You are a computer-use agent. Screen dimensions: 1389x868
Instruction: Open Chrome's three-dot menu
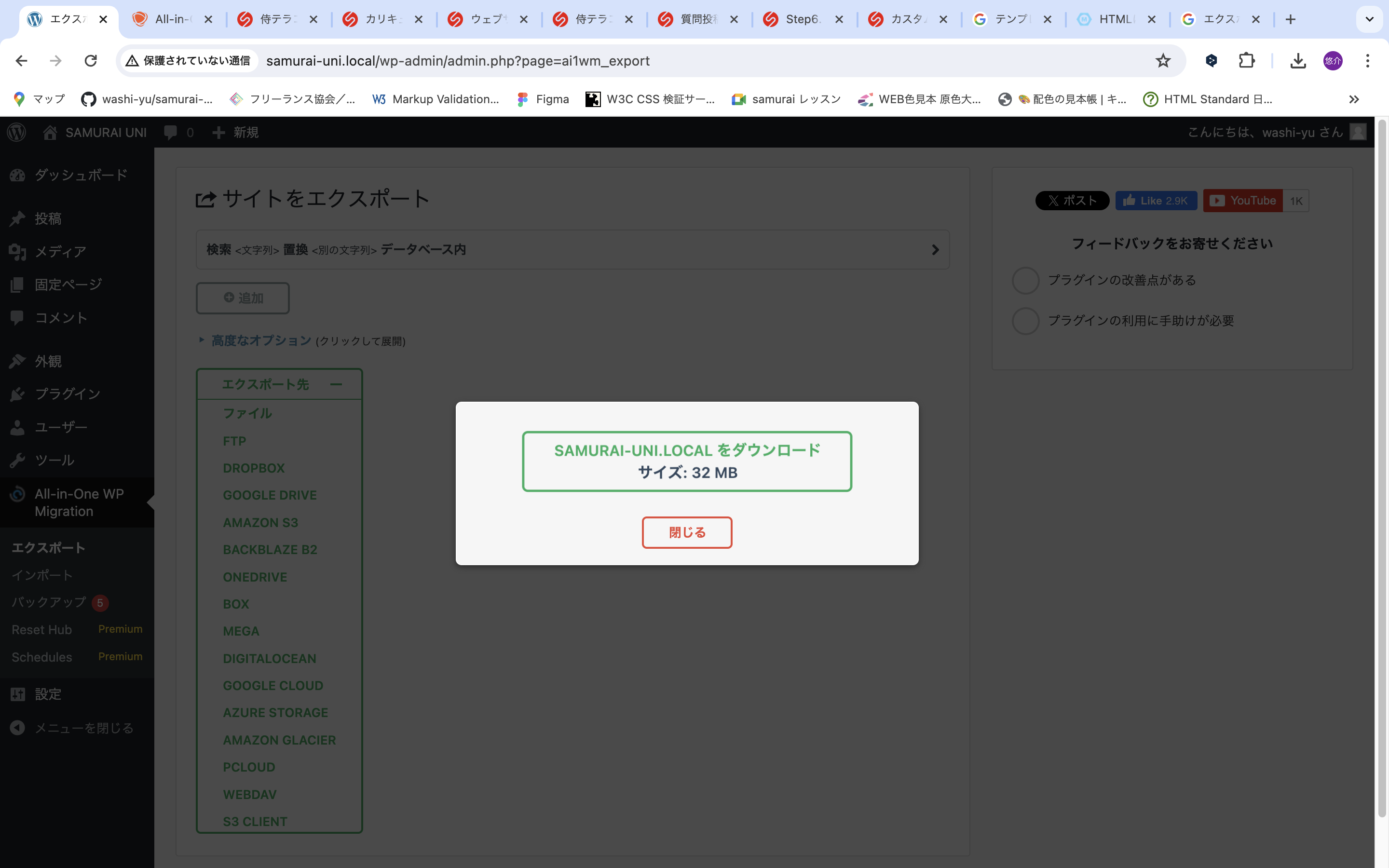(1368, 61)
